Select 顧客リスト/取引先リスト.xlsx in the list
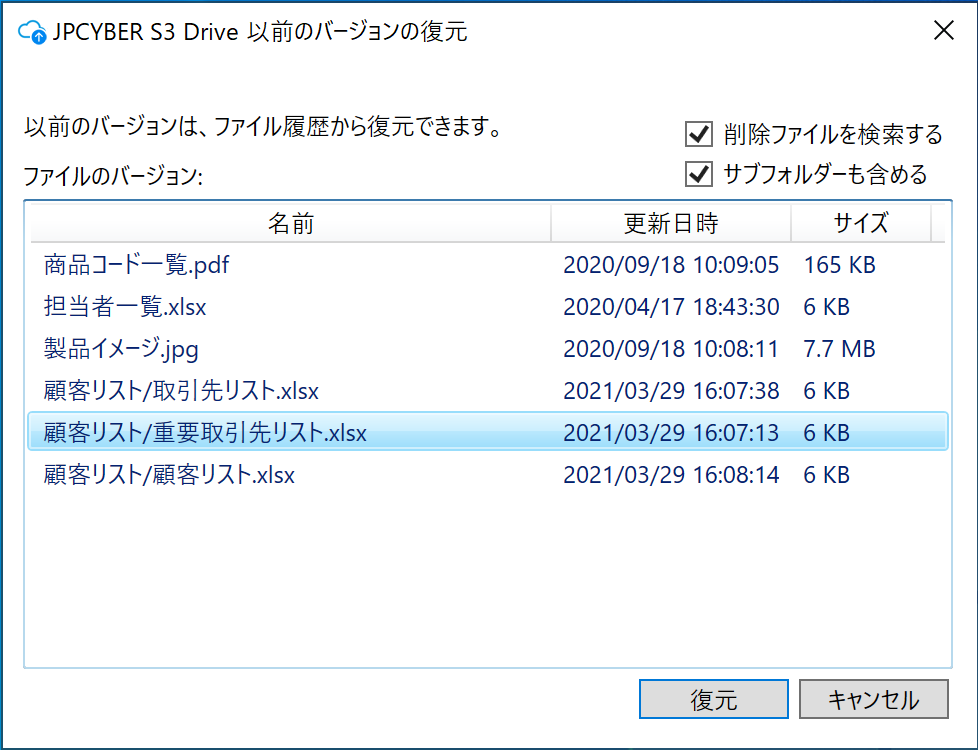The width and height of the screenshot is (978, 750). 181,391
